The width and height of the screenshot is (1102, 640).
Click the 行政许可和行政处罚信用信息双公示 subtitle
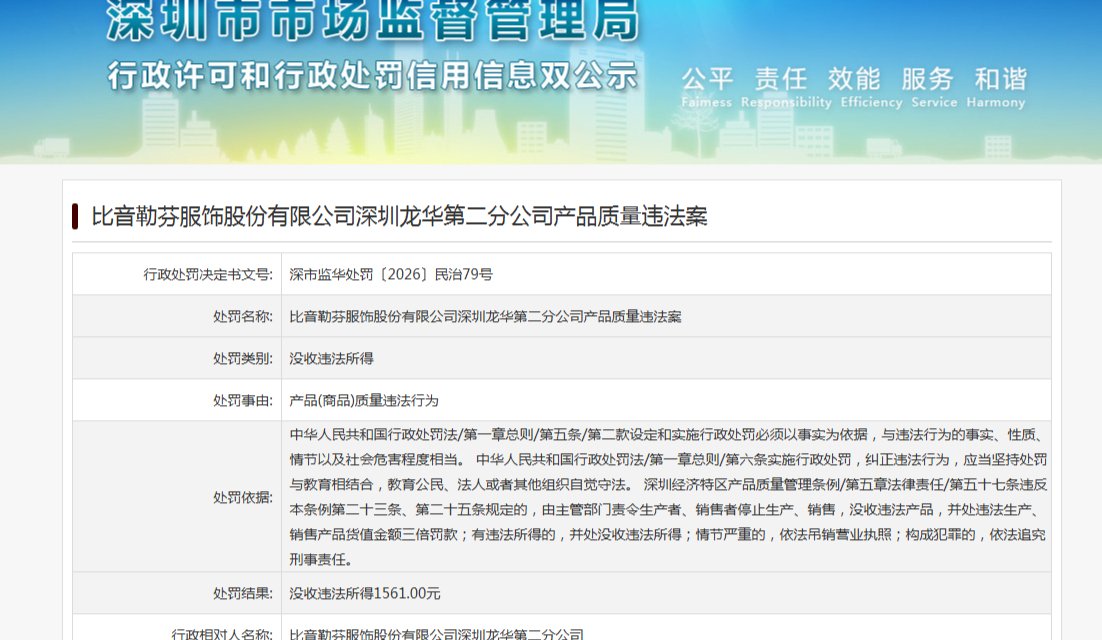(x=372, y=75)
